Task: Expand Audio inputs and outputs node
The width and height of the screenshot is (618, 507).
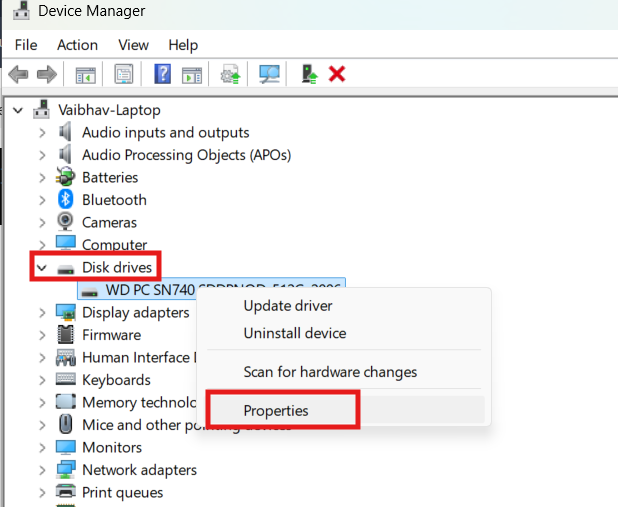Action: coord(41,132)
